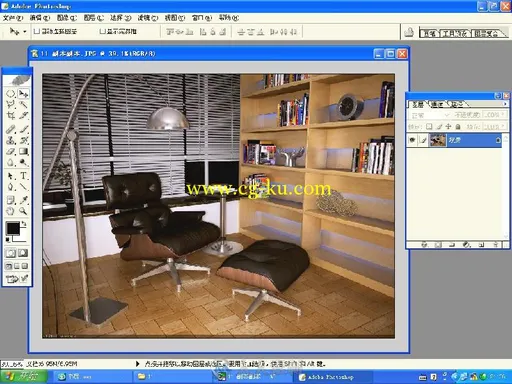Switch to Full Screen with menu bar
The height and width of the screenshot is (384, 512).
tap(17, 266)
